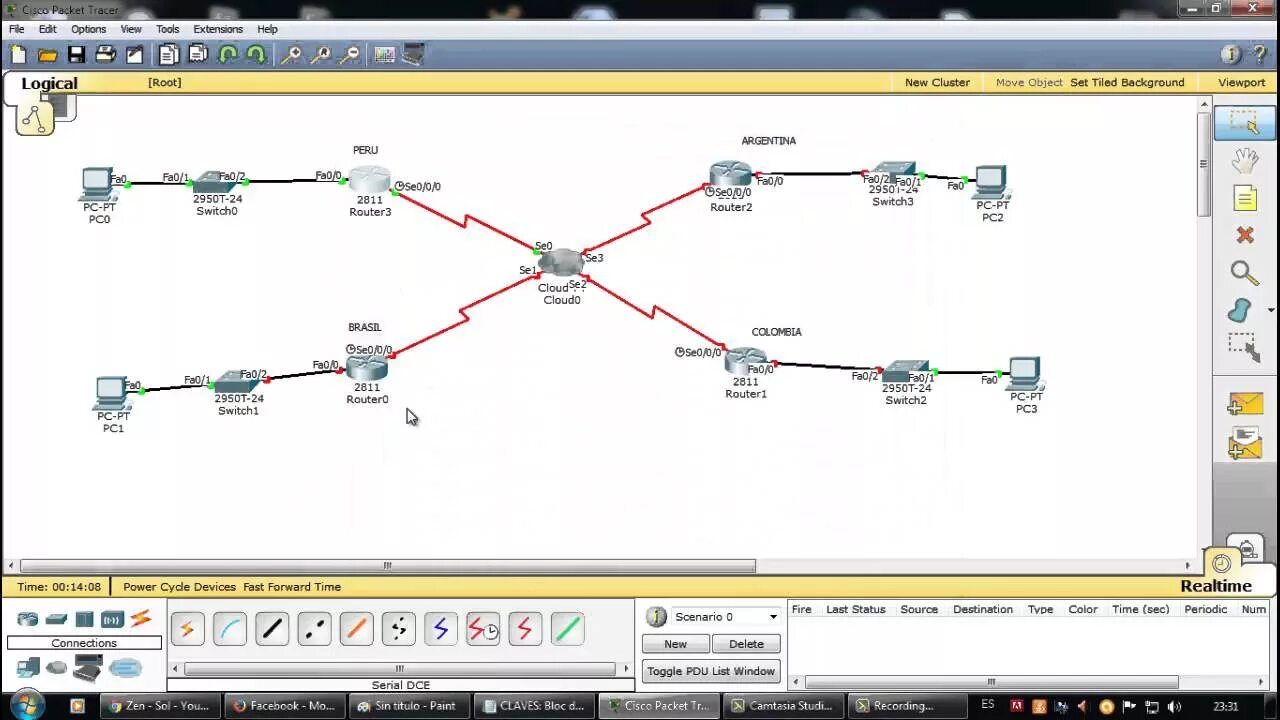Activate the Move Layout hand tool

coord(1244,160)
